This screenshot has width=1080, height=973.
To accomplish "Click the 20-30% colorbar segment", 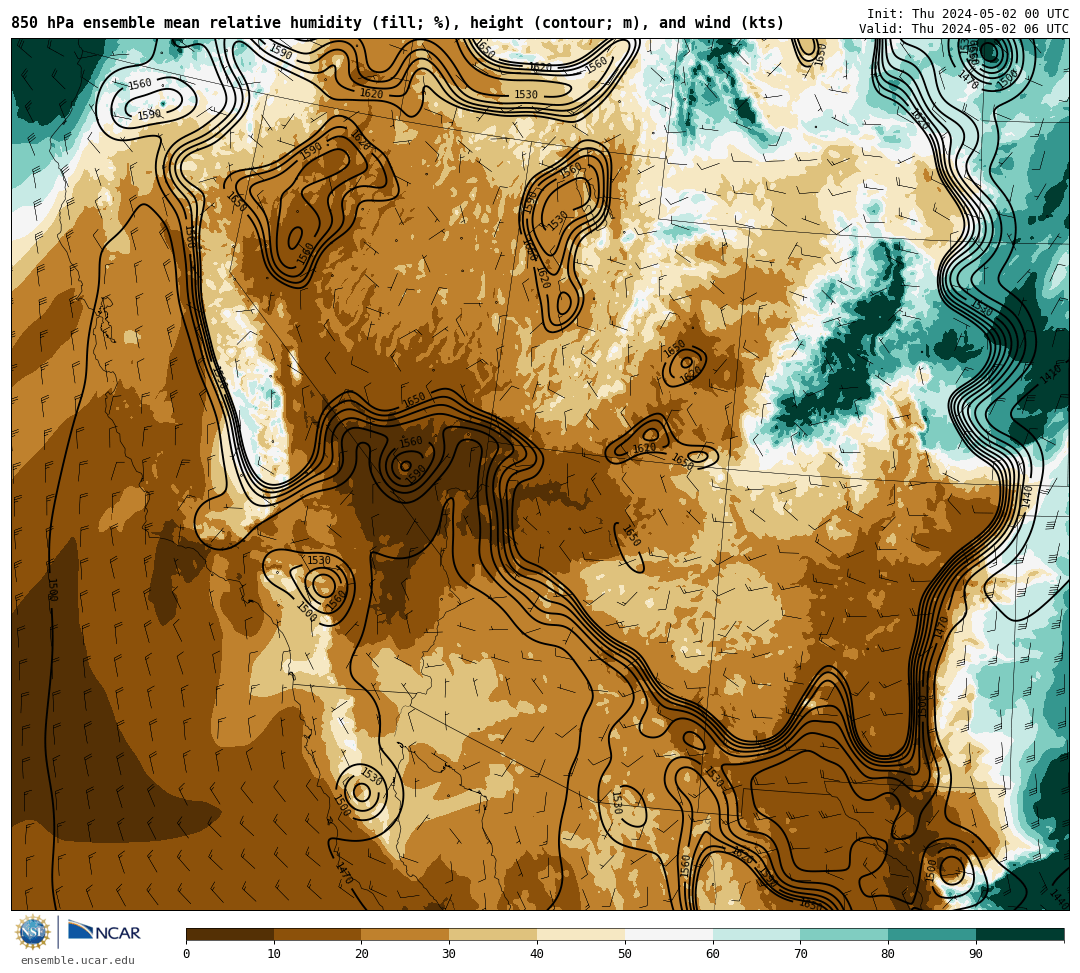I will pyautogui.click(x=406, y=934).
